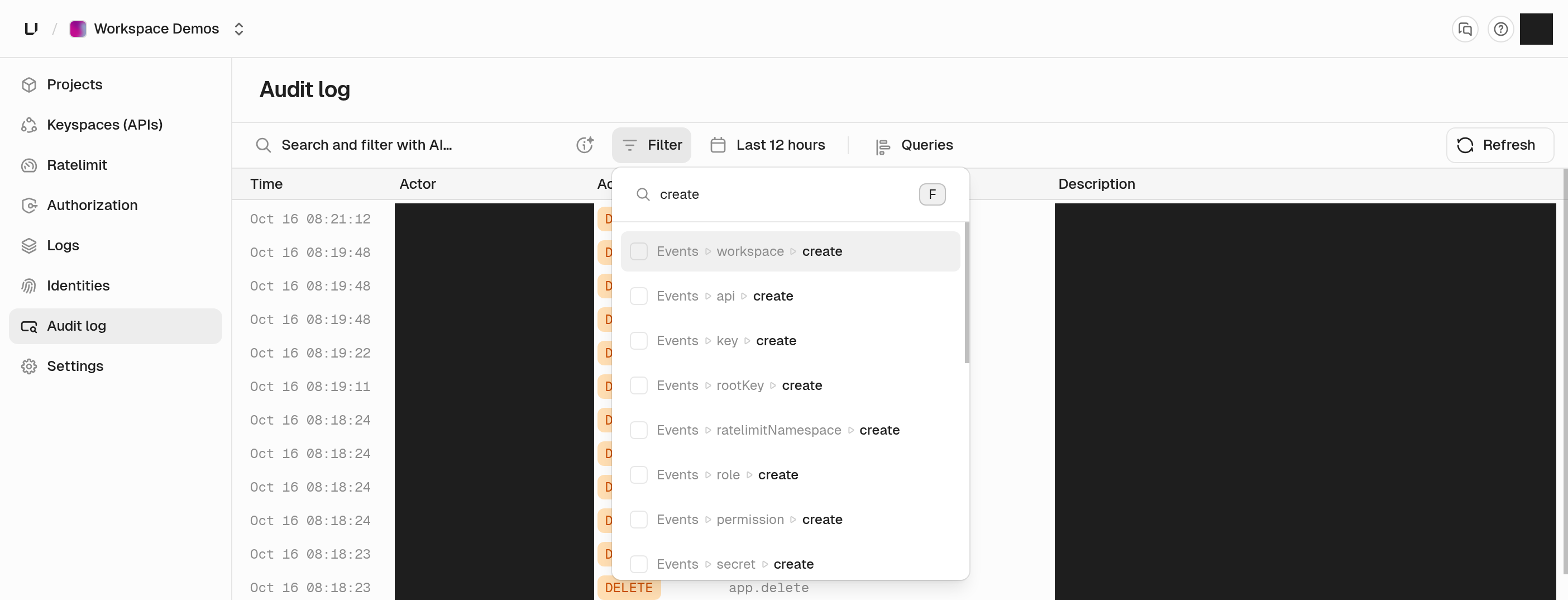Go to Projects in sidebar
1568x600 pixels.
coord(115,85)
